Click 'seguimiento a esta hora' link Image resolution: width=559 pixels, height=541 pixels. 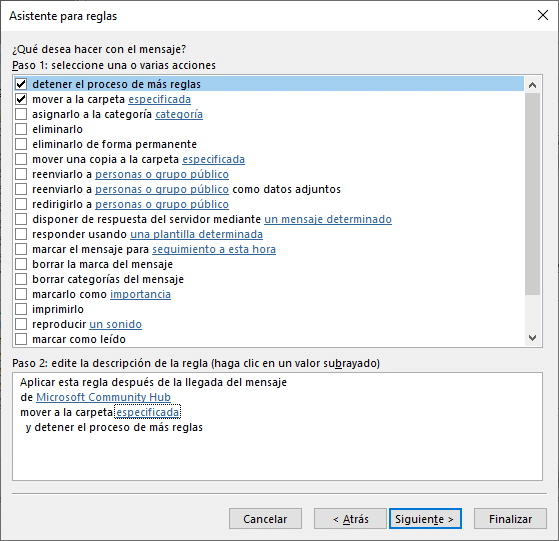point(214,249)
